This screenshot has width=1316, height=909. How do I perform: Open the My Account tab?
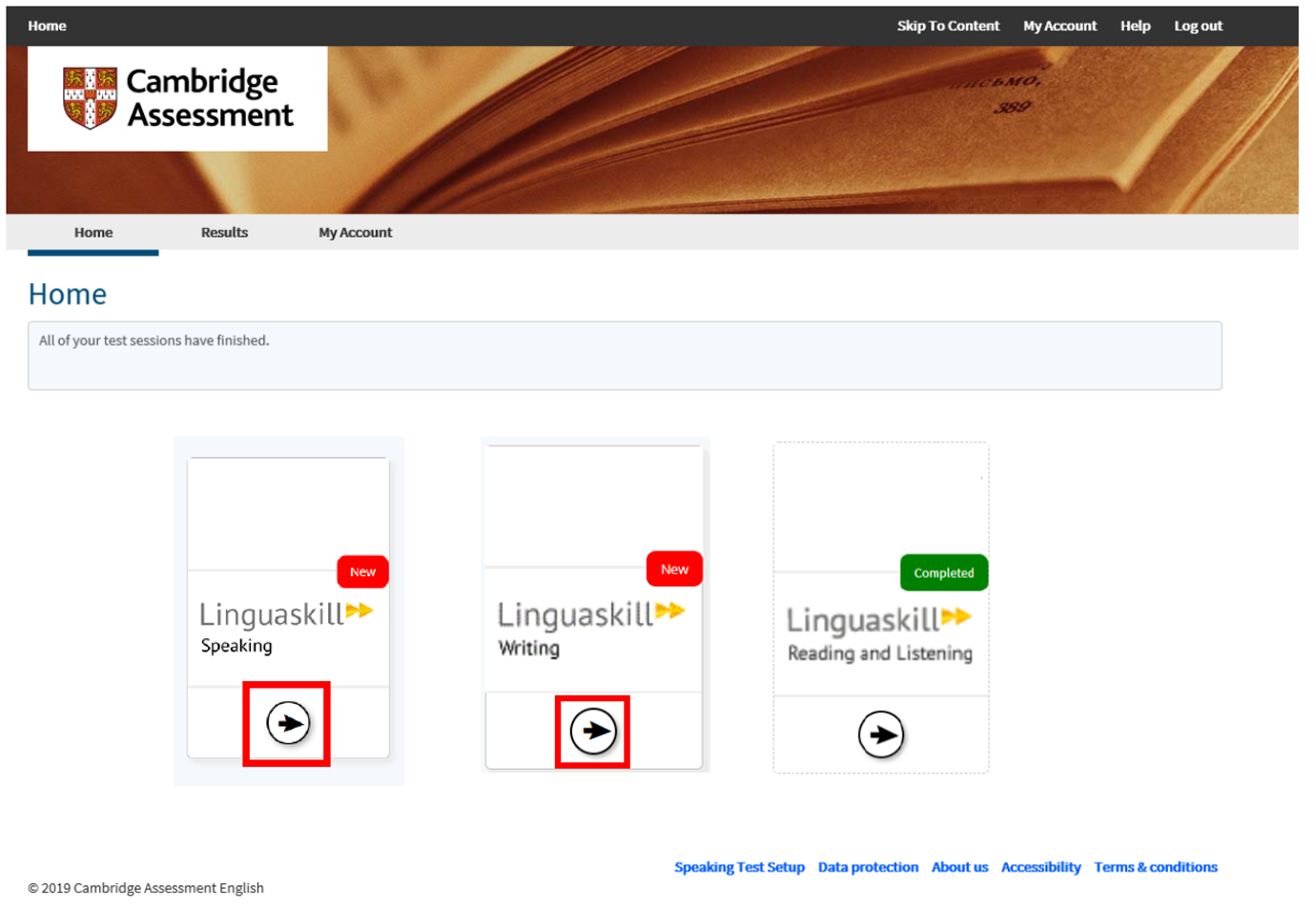355,233
